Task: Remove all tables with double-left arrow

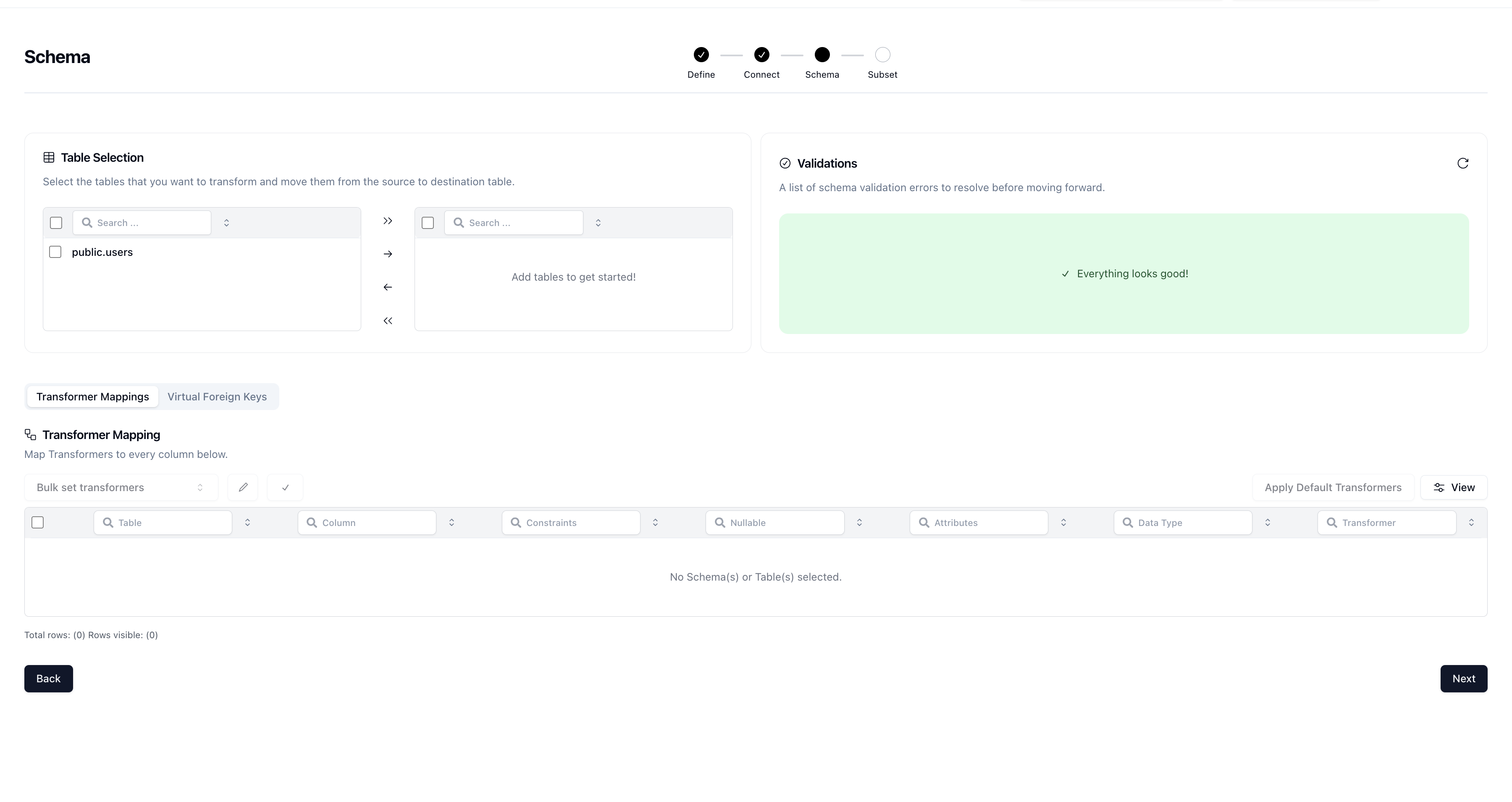Action: tap(387, 321)
